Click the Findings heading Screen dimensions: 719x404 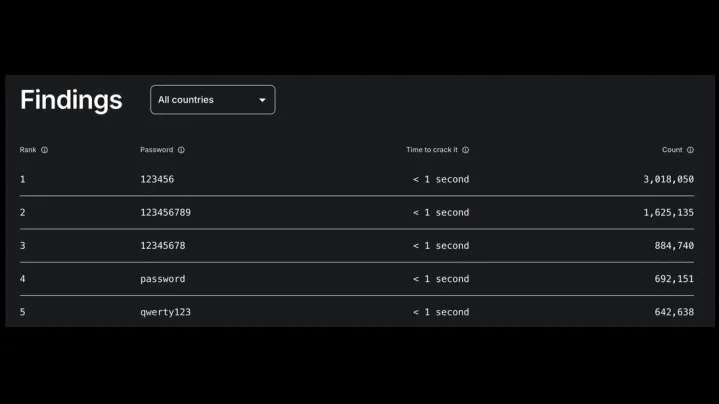(x=71, y=100)
